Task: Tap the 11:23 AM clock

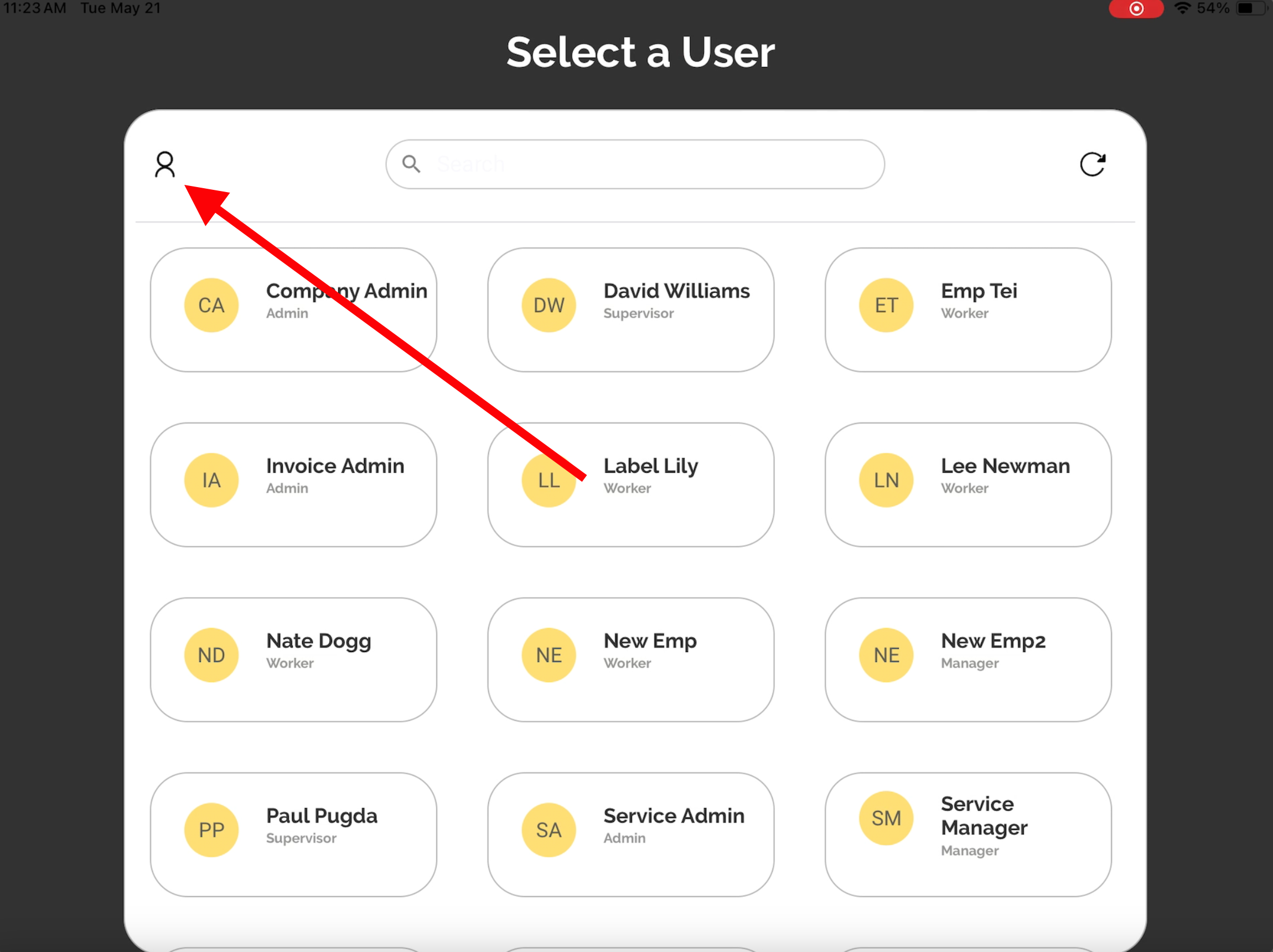Action: pyautogui.click(x=34, y=8)
